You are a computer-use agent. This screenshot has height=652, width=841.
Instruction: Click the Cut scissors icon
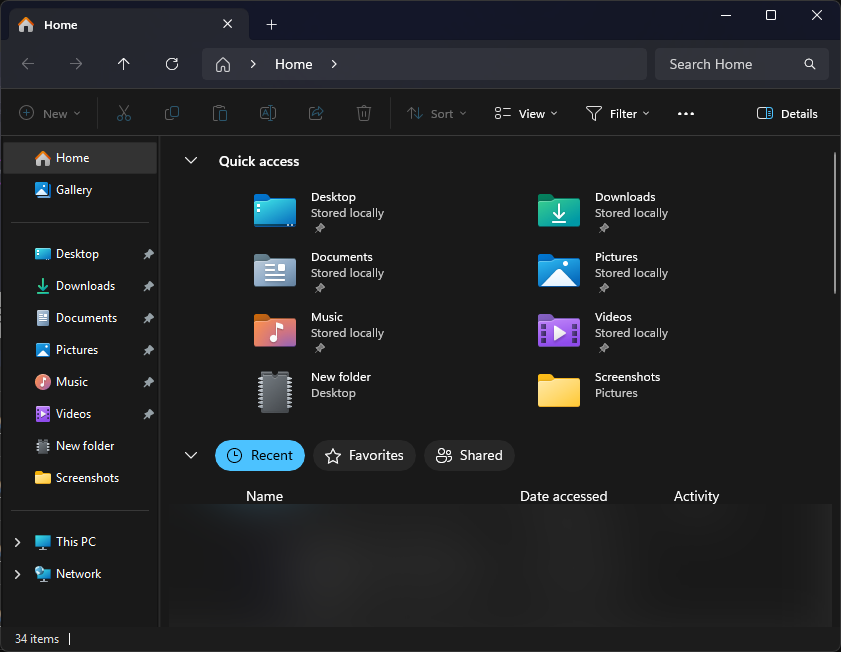click(124, 113)
